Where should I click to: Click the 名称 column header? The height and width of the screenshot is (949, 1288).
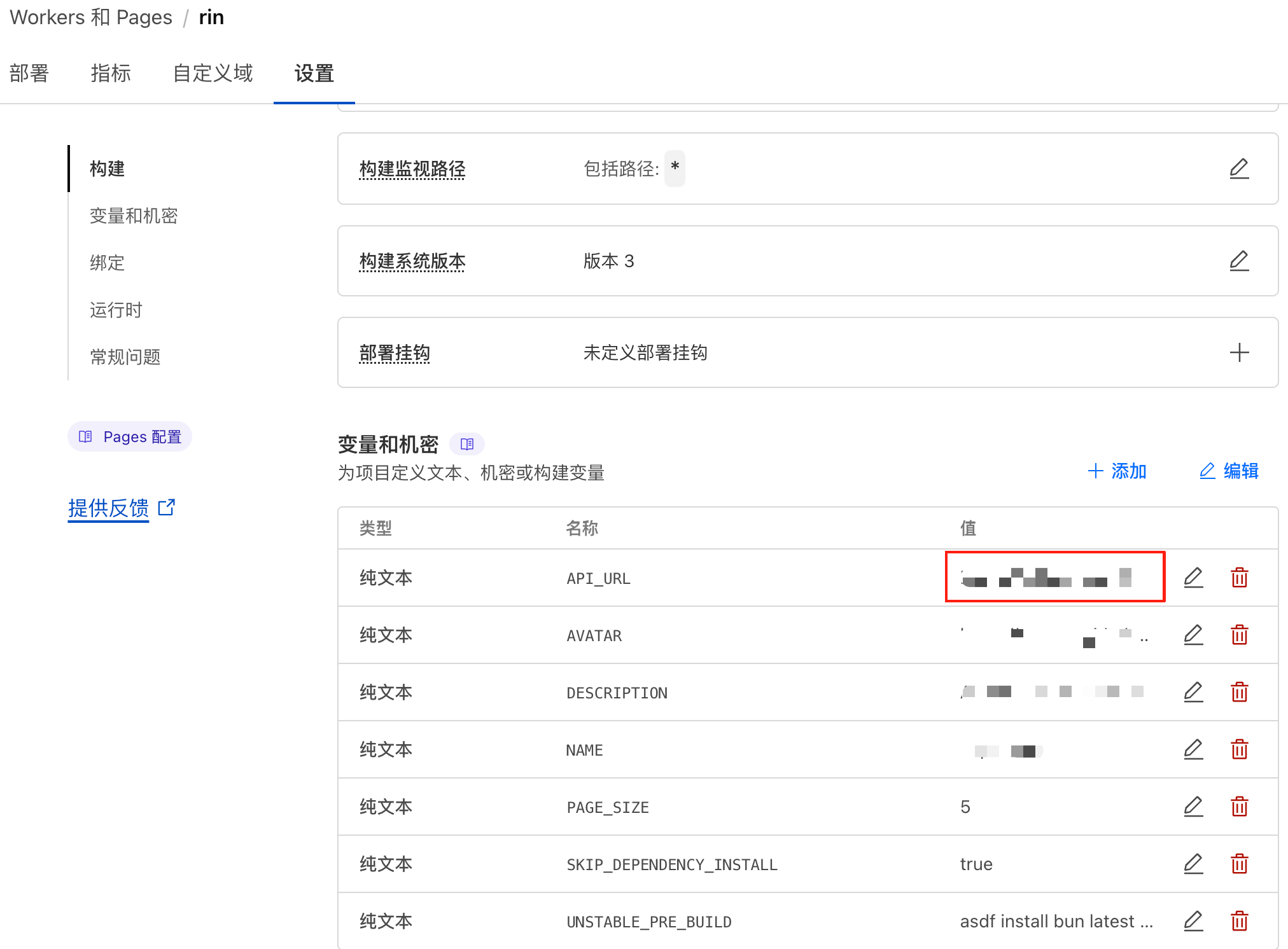click(582, 528)
